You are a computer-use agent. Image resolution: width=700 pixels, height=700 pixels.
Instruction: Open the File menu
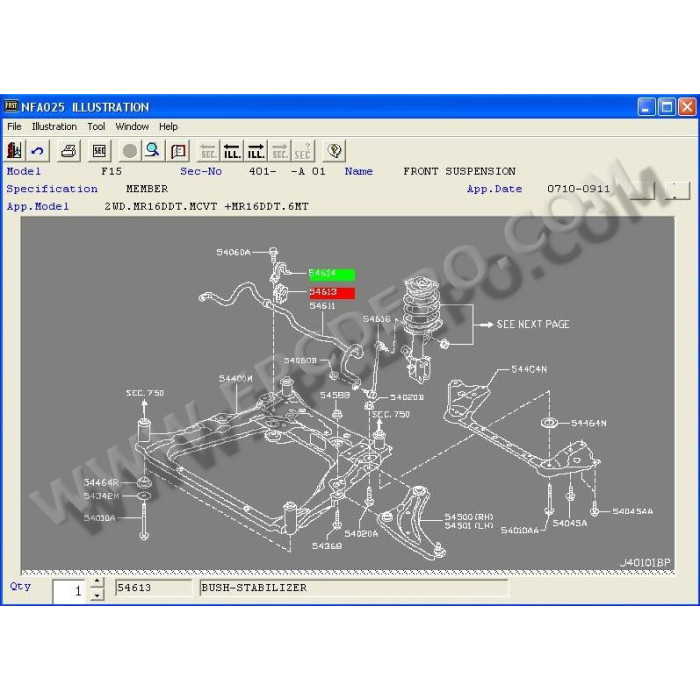point(14,127)
